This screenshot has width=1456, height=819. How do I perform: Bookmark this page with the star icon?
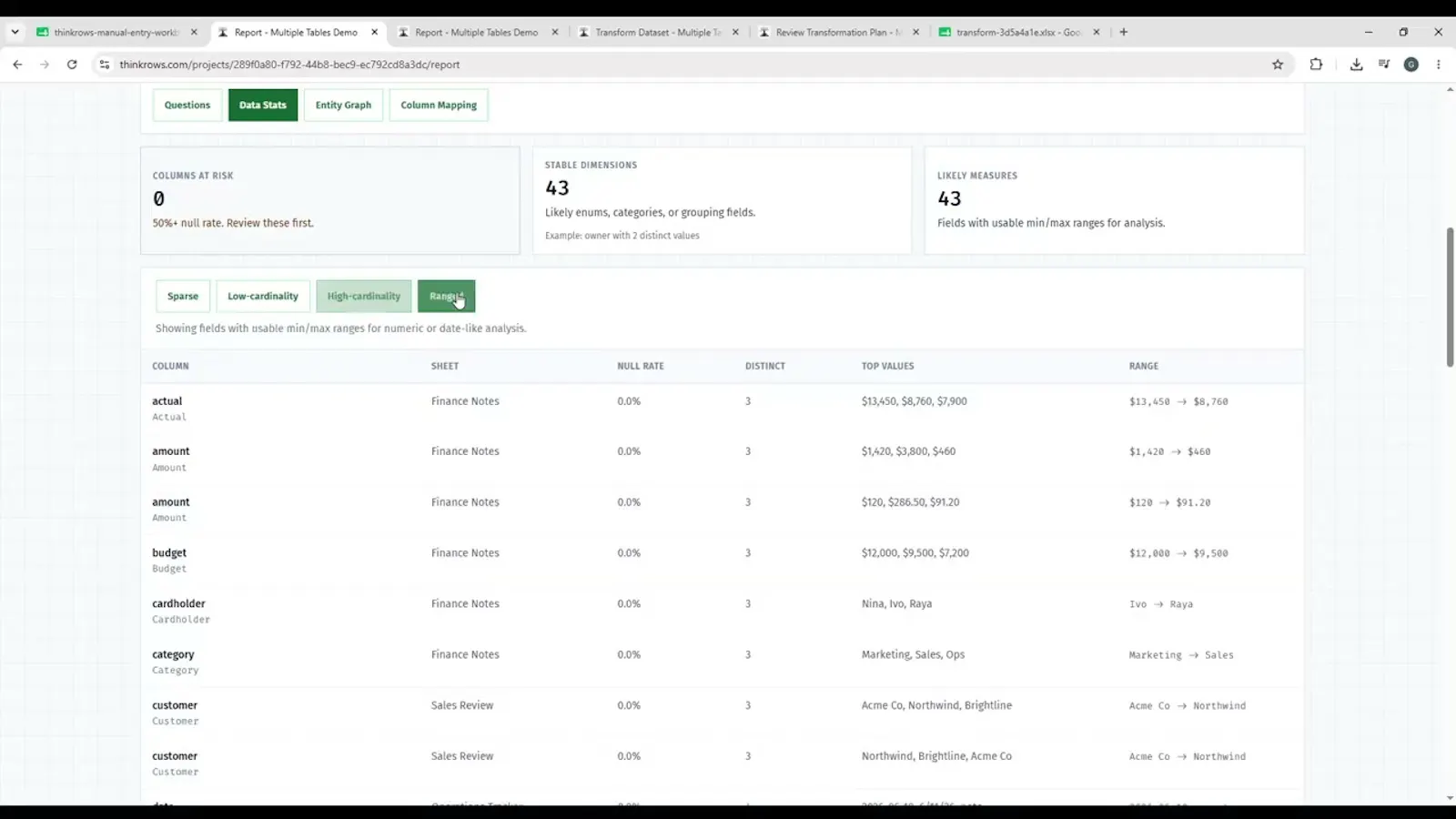click(1278, 65)
